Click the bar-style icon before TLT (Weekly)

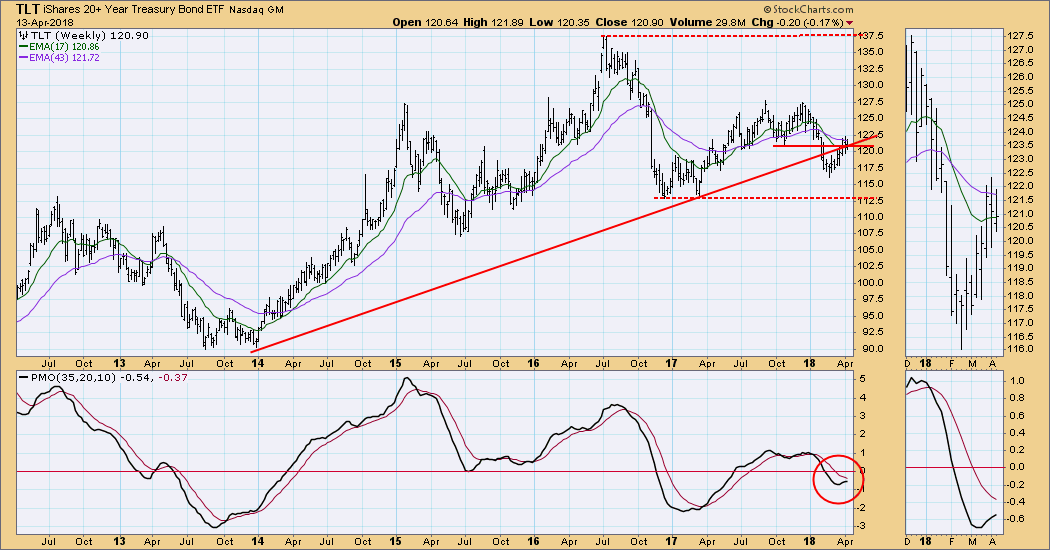point(24,36)
